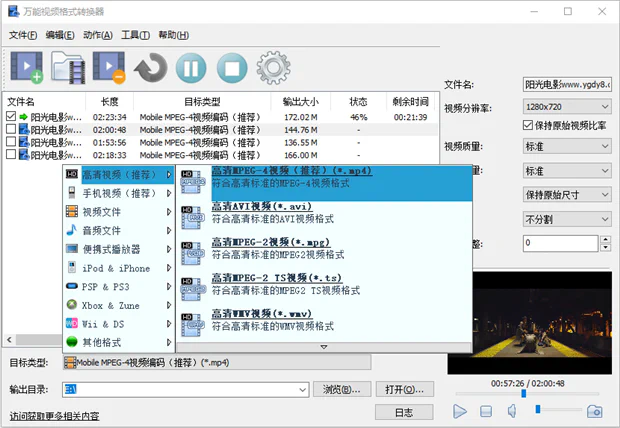The width and height of the screenshot is (620, 428).
Task: Click the play button under the preview
Action: click(459, 411)
